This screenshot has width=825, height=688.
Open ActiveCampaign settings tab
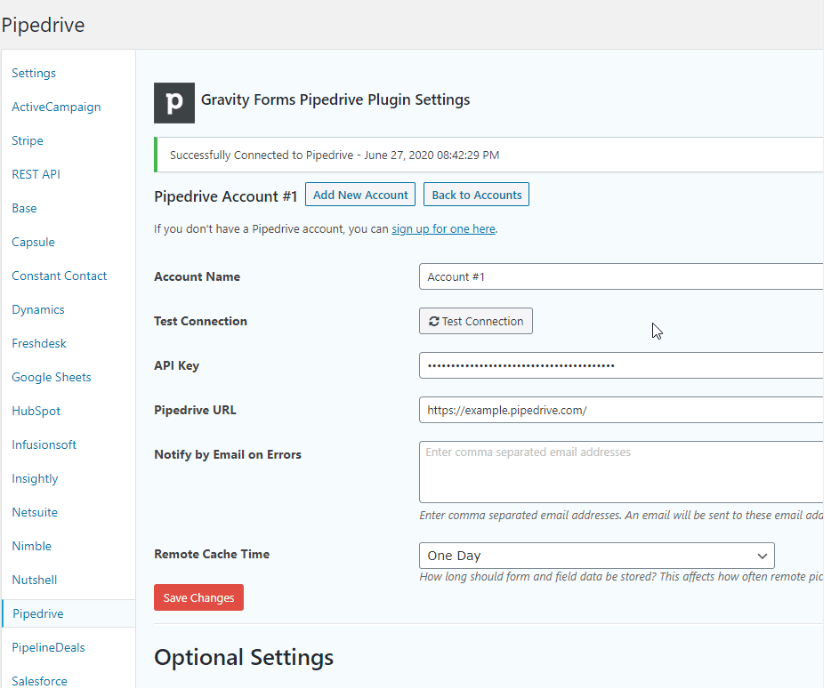click(56, 107)
